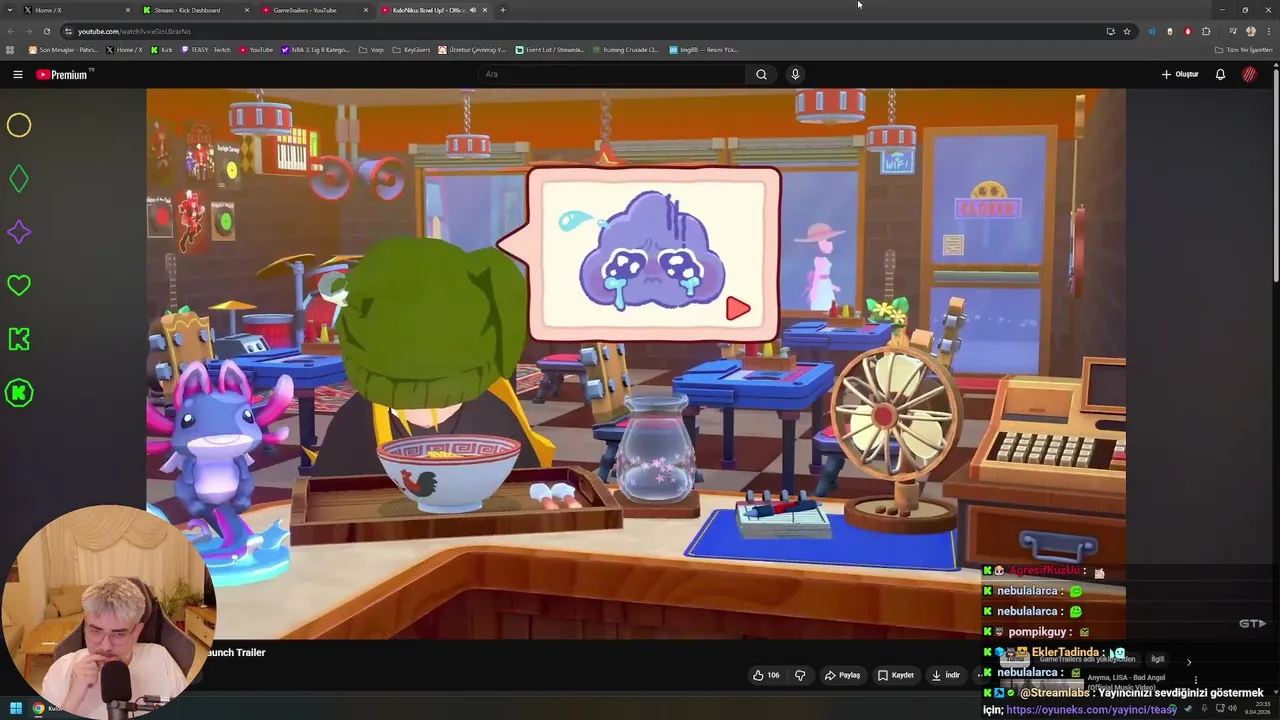1280x720 pixels.
Task: Click the video player frame
Action: coord(636,364)
